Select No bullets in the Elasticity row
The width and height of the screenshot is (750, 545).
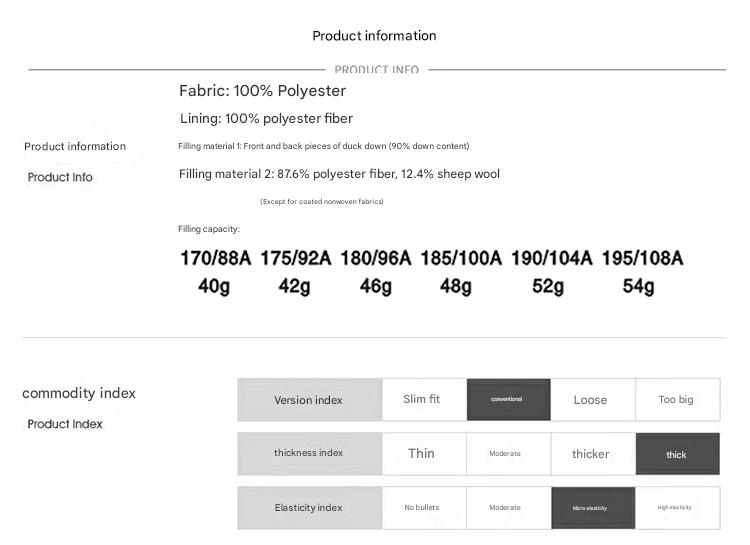click(x=422, y=507)
